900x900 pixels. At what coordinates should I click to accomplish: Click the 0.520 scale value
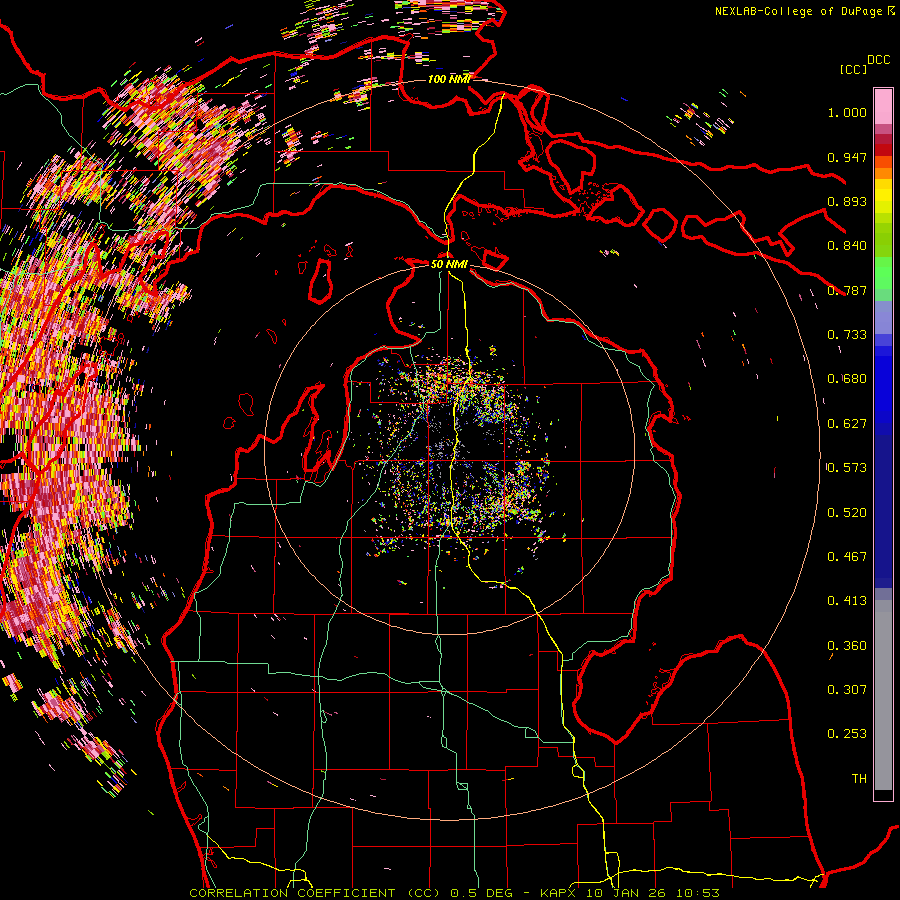pos(847,513)
